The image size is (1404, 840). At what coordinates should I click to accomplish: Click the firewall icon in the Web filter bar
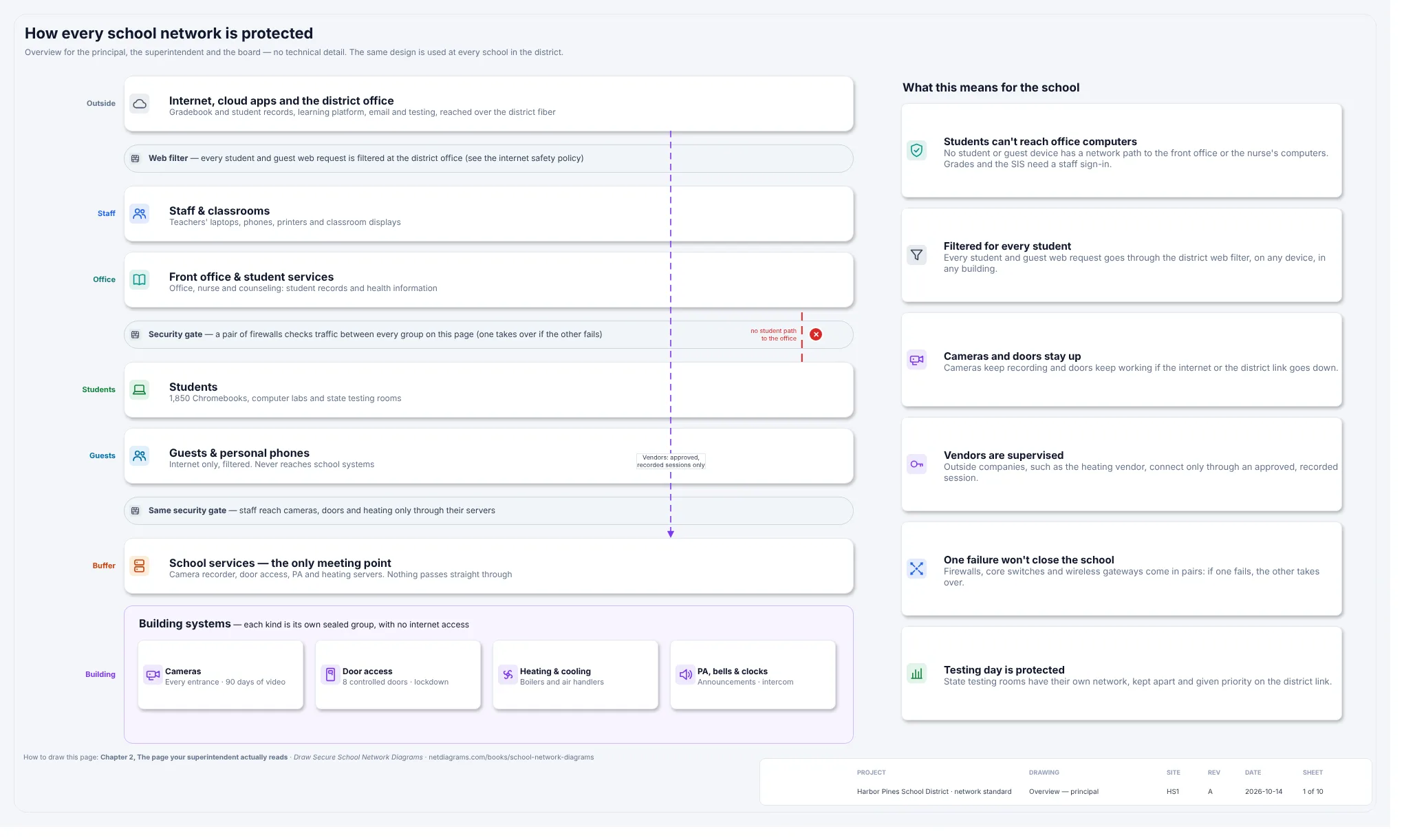(136, 159)
